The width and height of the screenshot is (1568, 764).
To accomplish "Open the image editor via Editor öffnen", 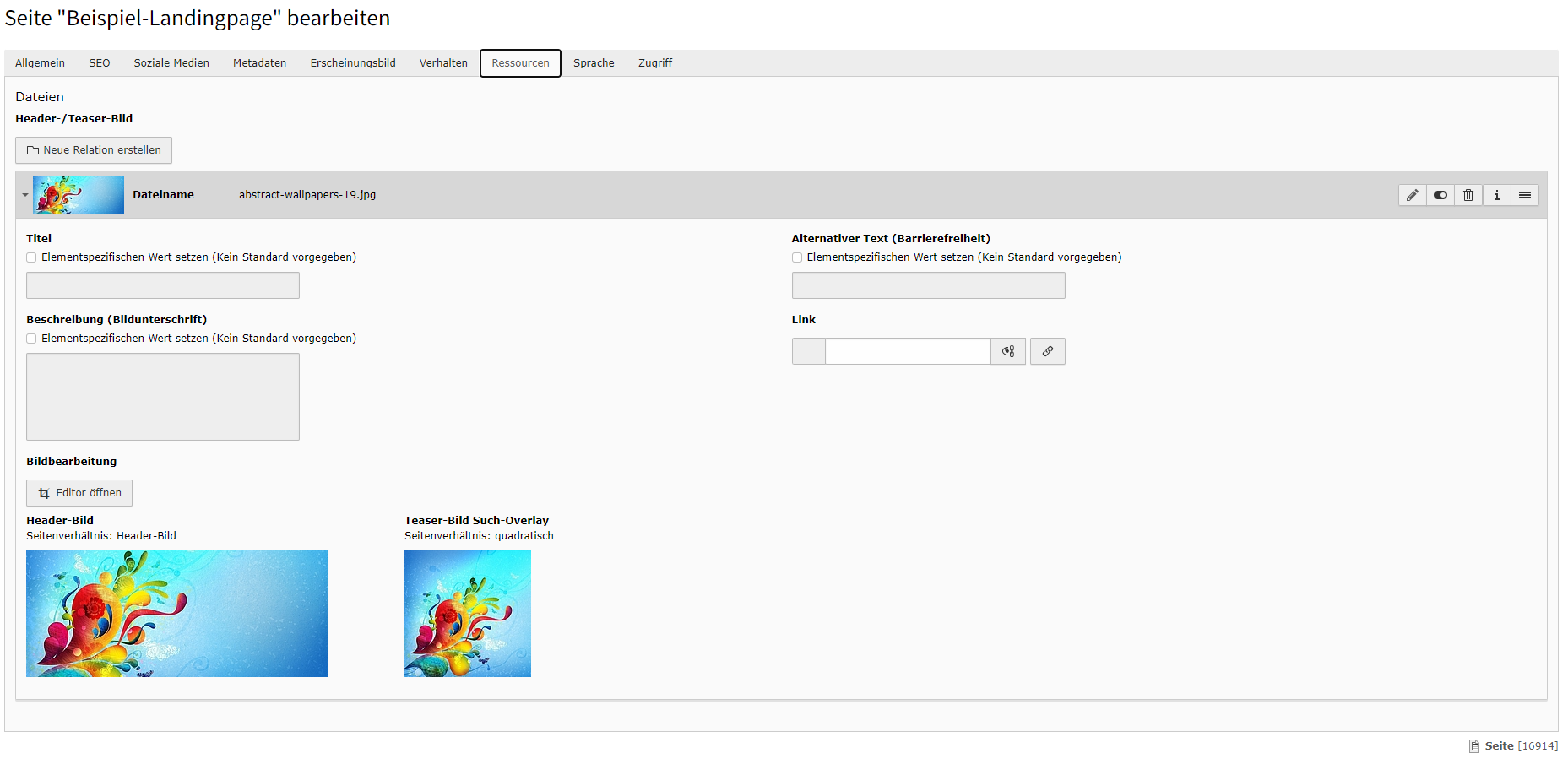I will (x=79, y=493).
